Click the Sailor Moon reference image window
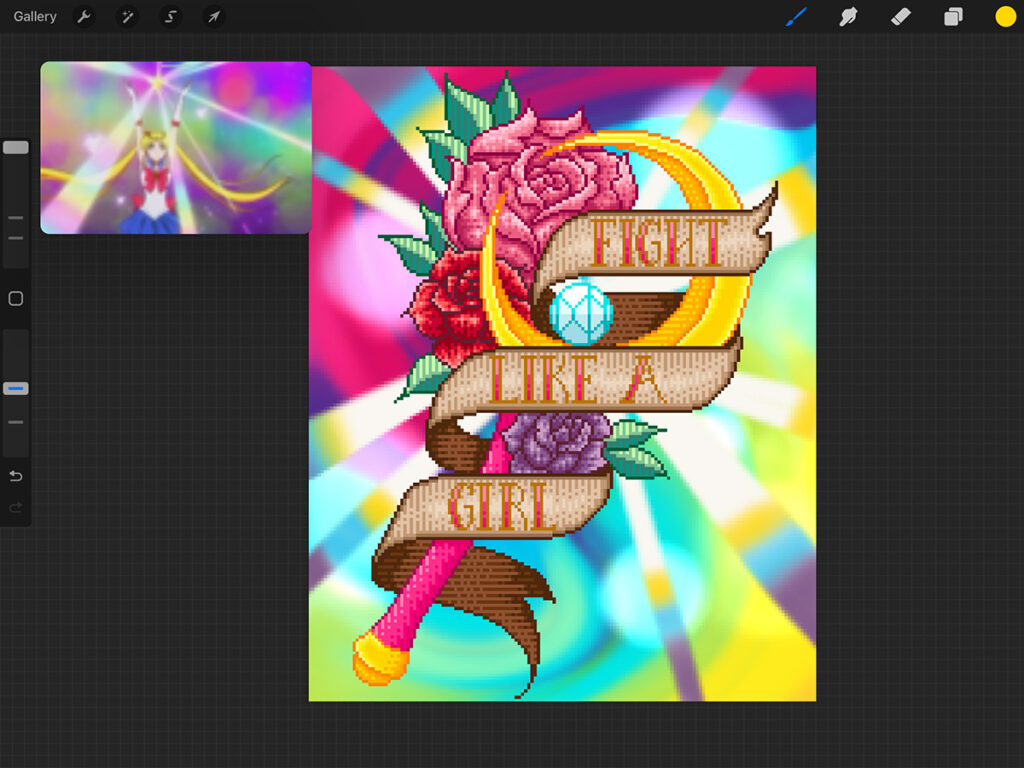The height and width of the screenshot is (768, 1024). tap(176, 148)
